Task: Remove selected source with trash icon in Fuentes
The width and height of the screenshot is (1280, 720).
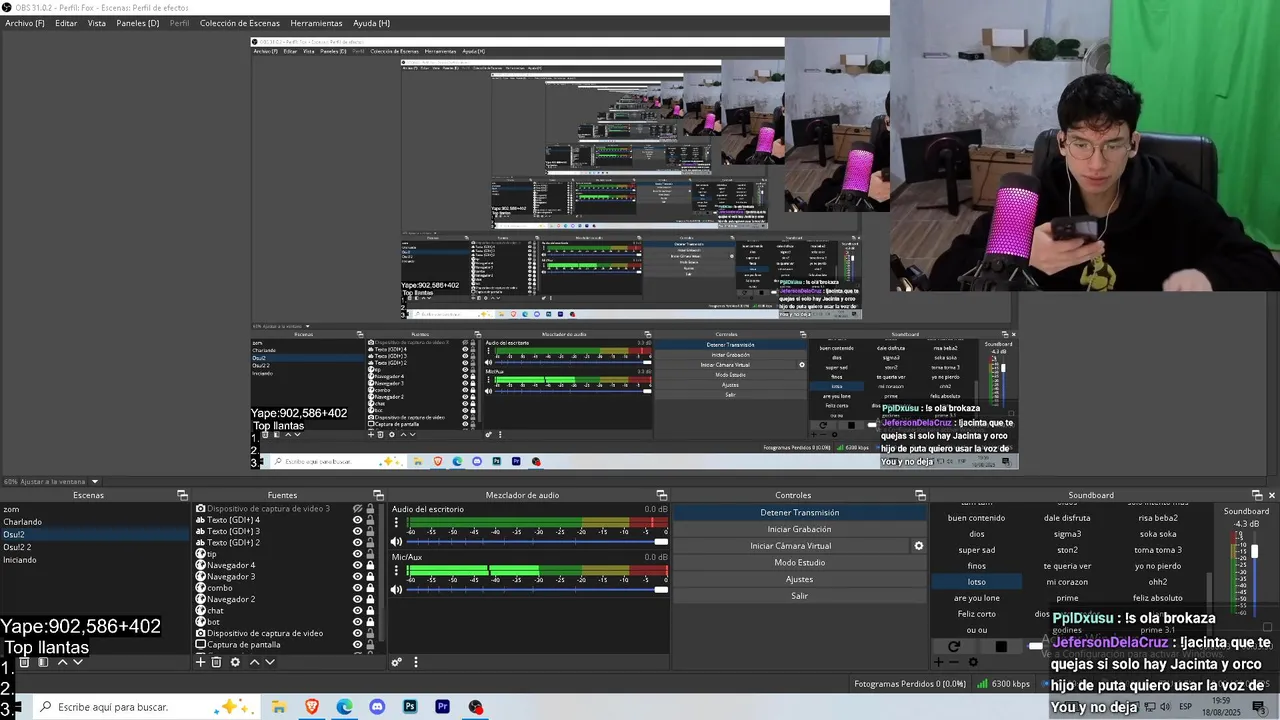Action: (216, 662)
